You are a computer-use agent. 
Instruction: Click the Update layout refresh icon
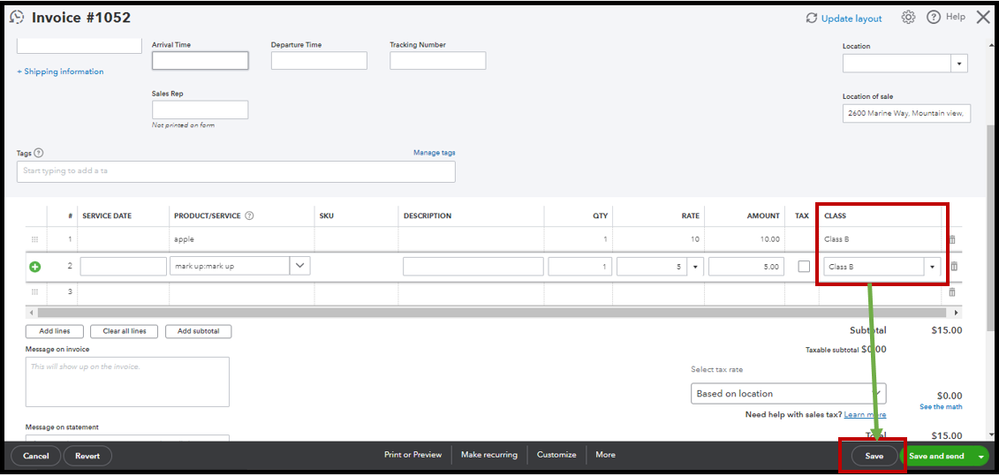point(811,18)
